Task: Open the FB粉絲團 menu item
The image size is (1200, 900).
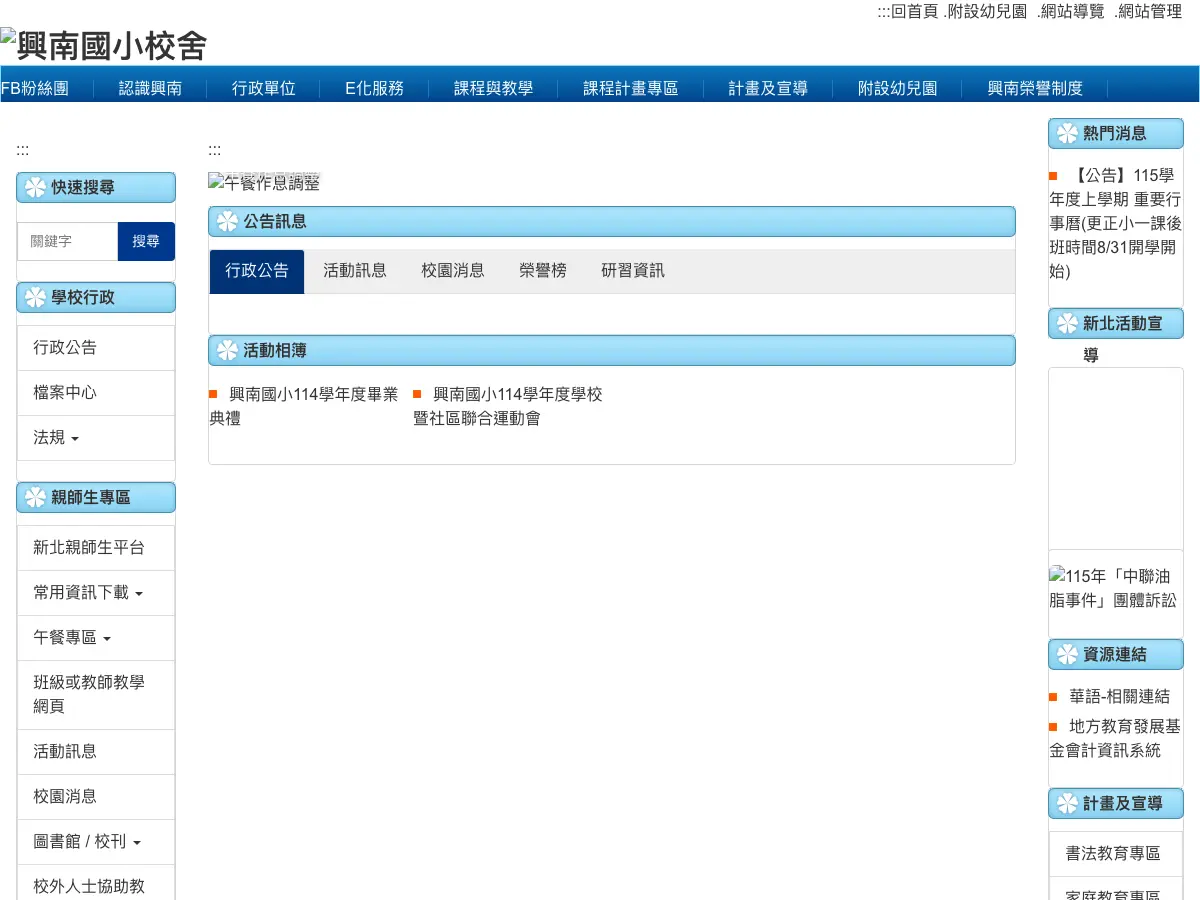Action: 35,88
